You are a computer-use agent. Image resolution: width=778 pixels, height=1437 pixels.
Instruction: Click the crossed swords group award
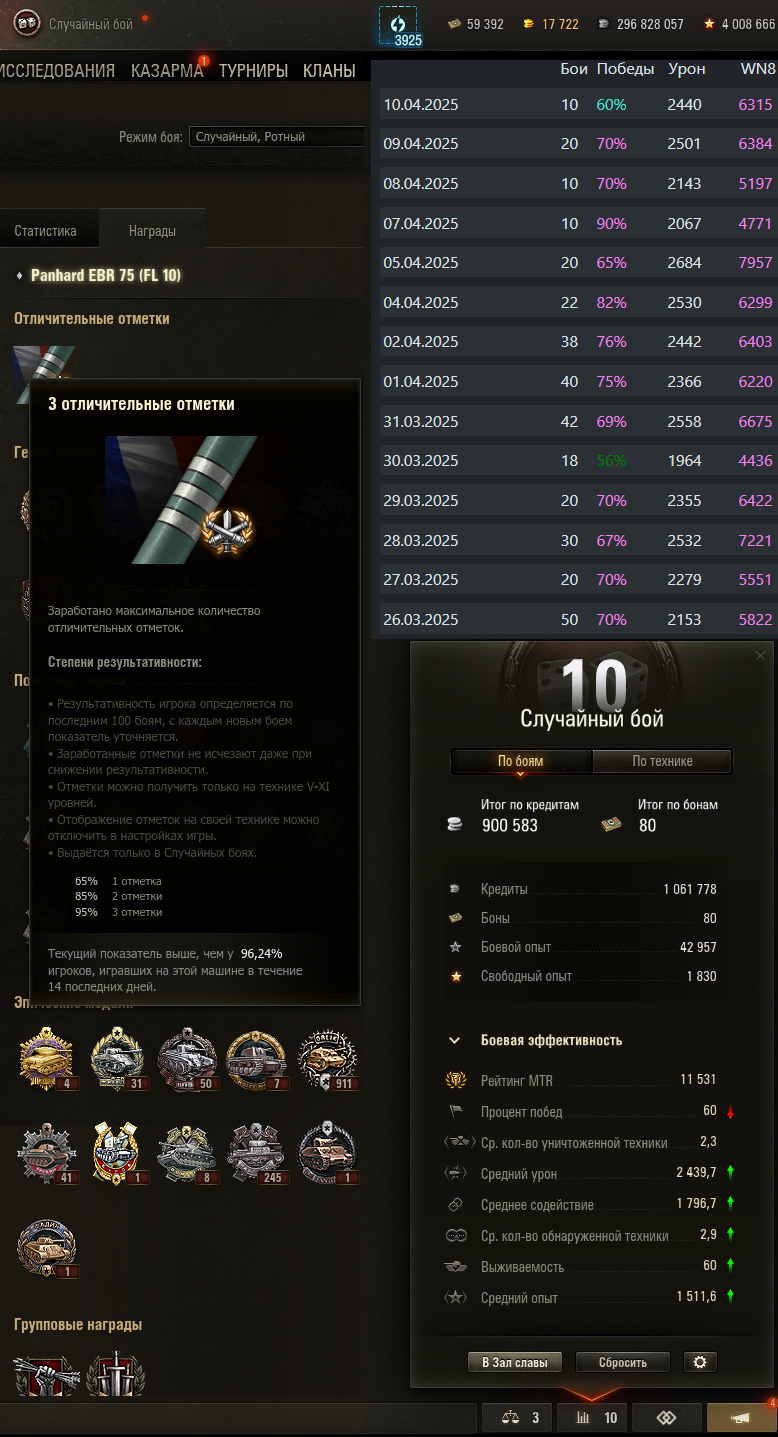(116, 1375)
